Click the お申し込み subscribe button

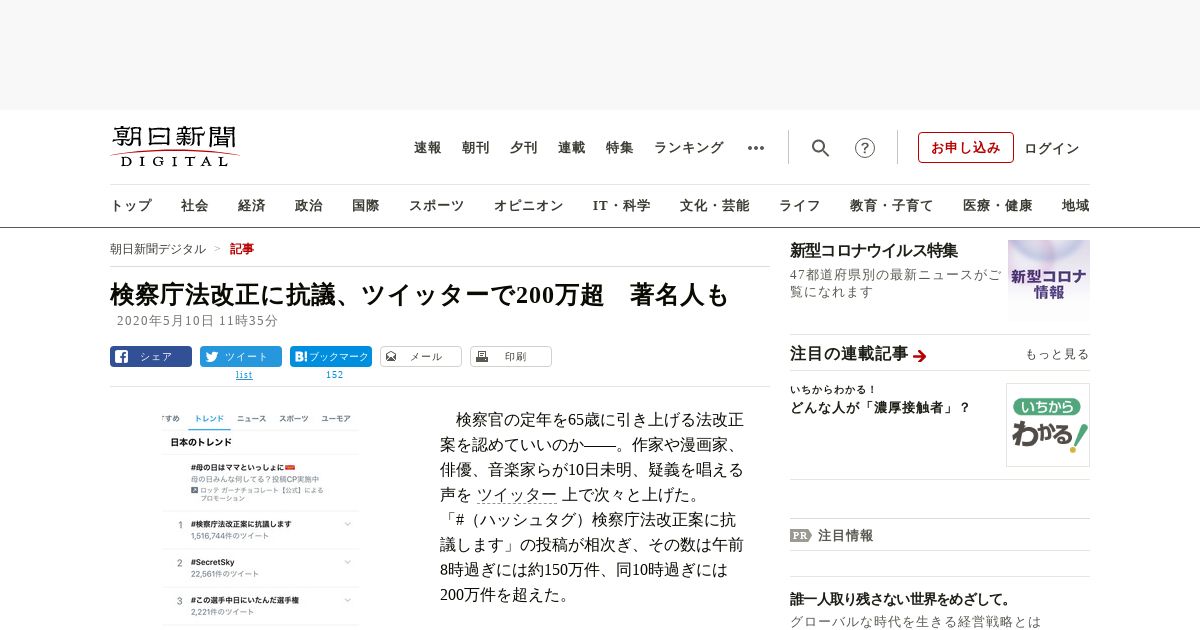966,148
